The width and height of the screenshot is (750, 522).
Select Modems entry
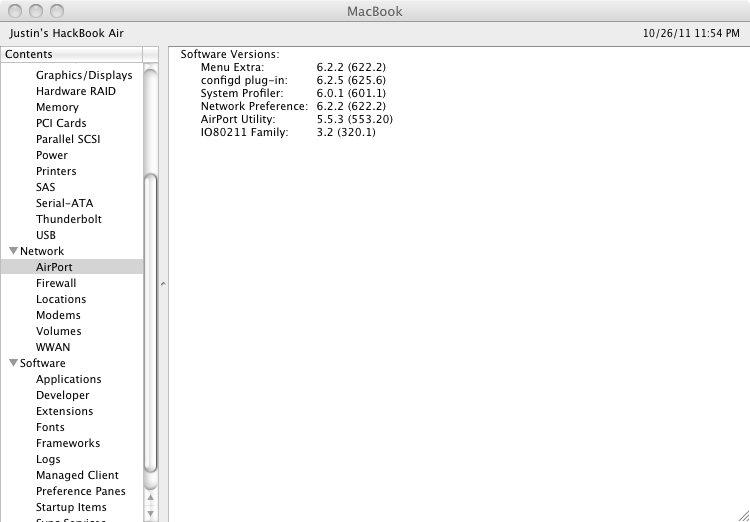[x=58, y=315]
